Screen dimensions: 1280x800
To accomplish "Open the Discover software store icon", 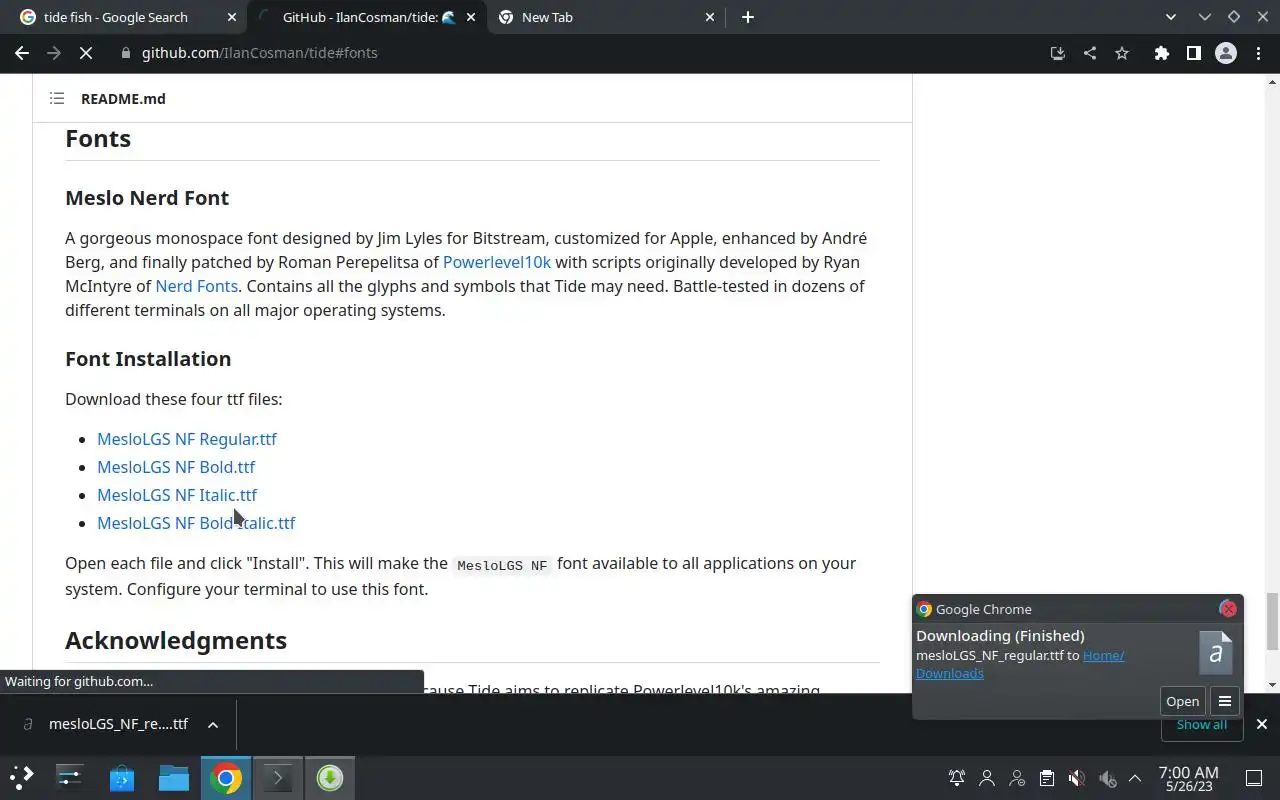I will (x=122, y=778).
